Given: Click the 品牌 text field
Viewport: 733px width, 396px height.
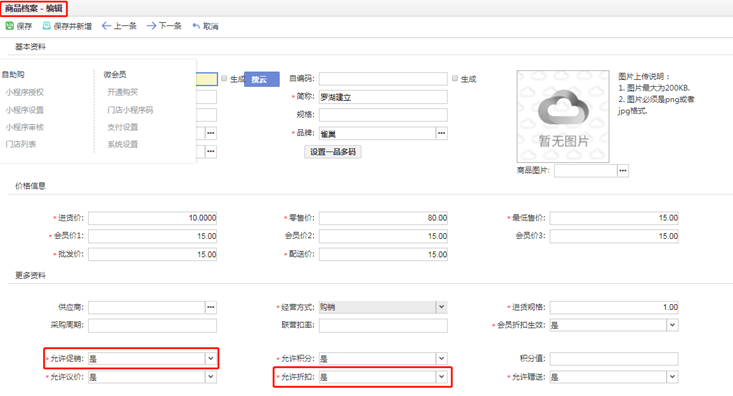Looking at the screenshot, I should pyautogui.click(x=378, y=133).
